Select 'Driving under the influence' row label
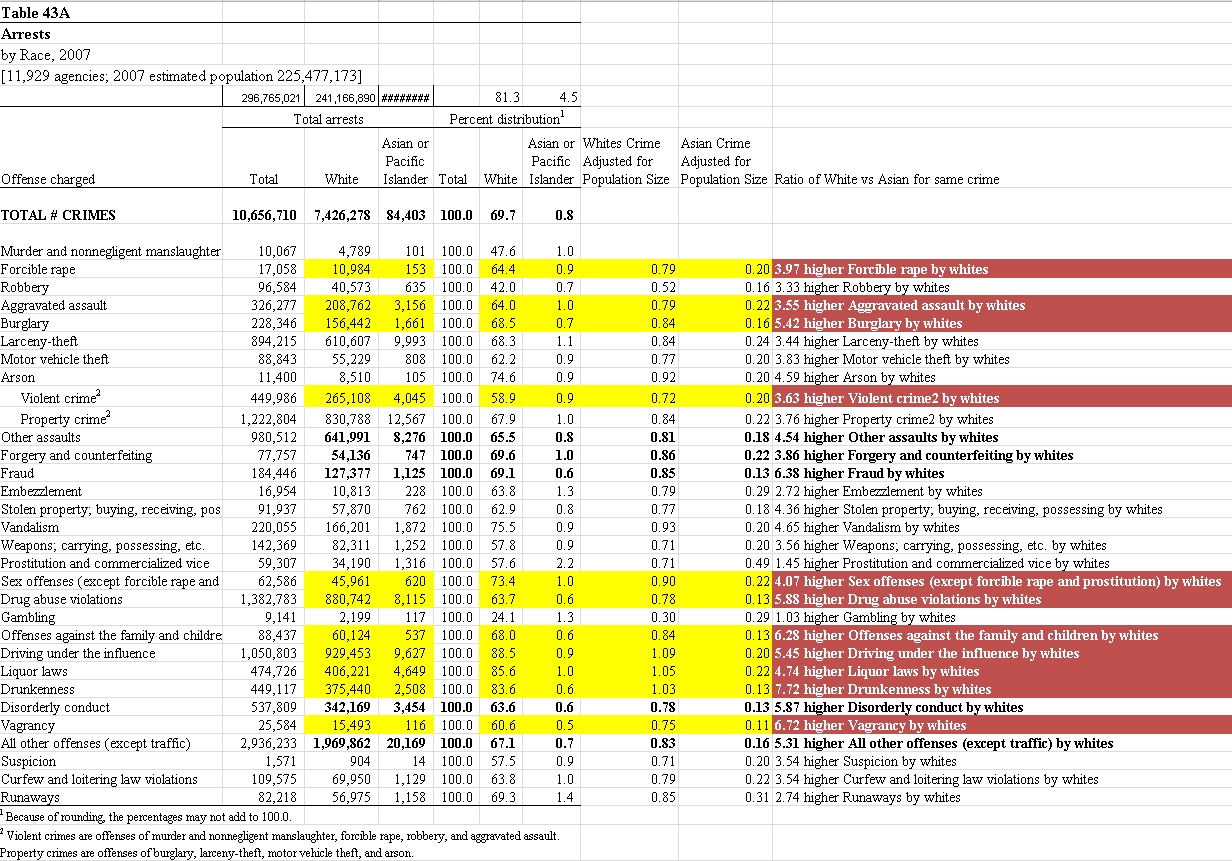 tap(79, 653)
